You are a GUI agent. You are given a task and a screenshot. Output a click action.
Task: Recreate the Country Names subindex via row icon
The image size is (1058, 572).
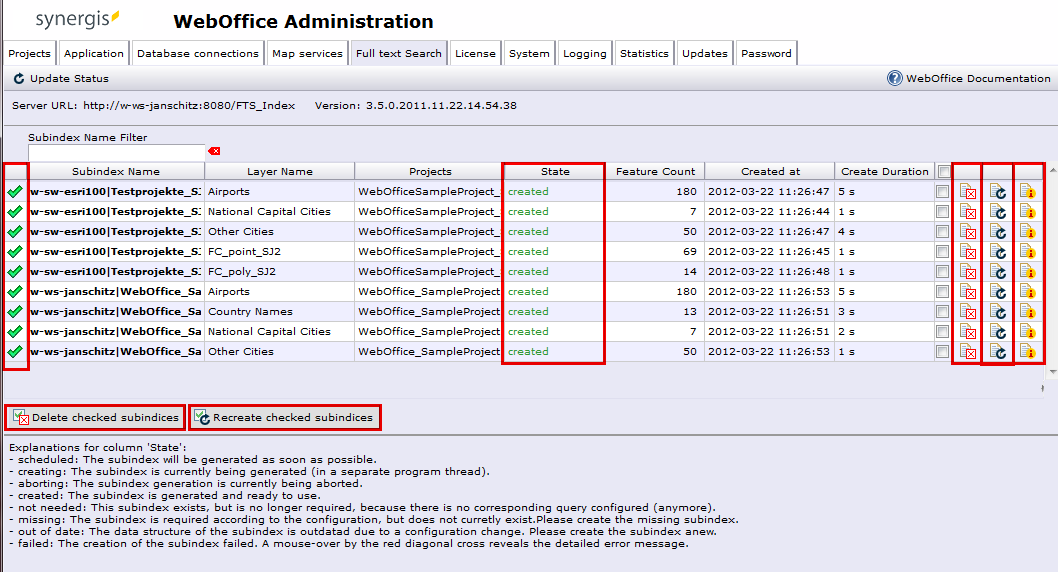[997, 312]
